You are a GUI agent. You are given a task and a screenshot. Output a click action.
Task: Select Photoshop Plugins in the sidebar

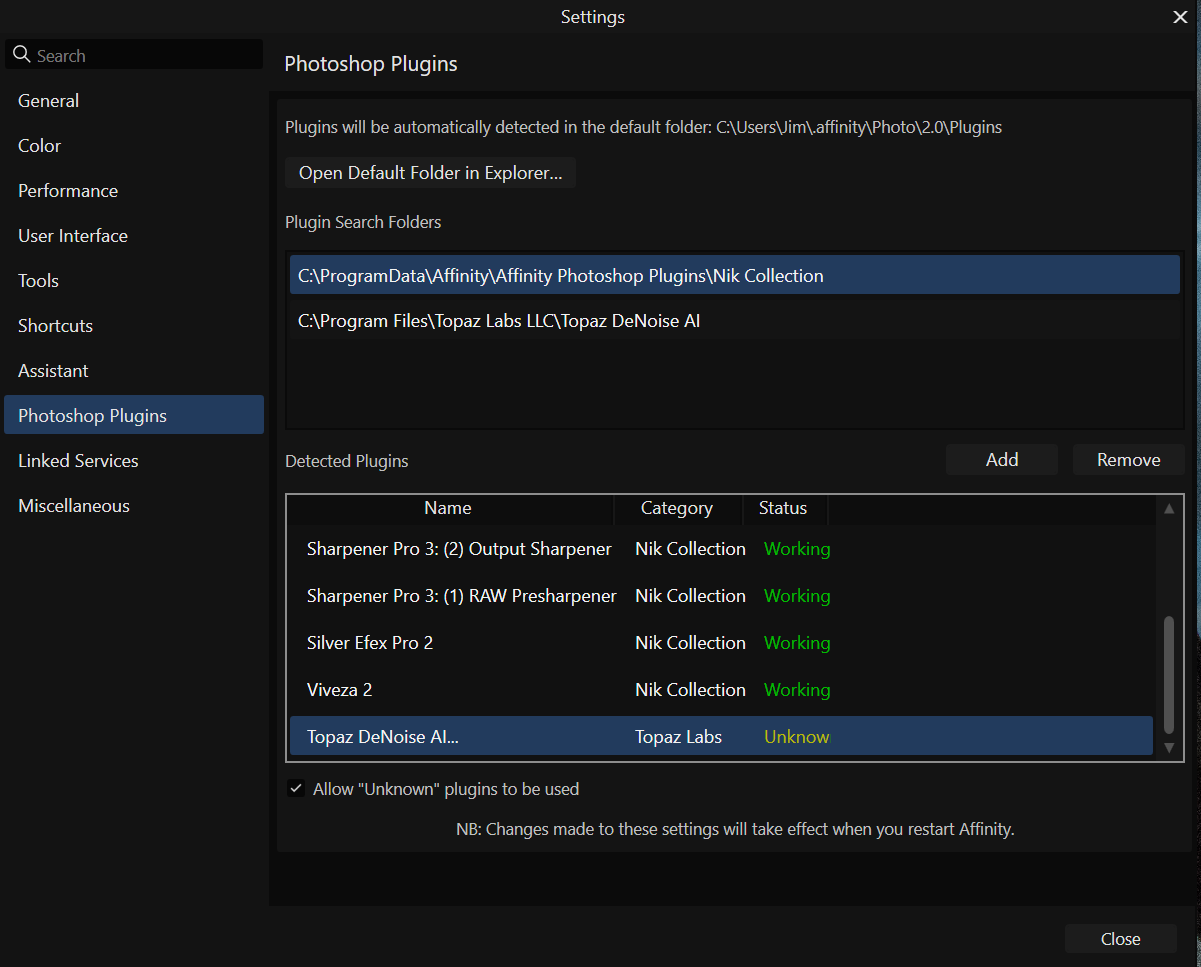click(x=134, y=415)
